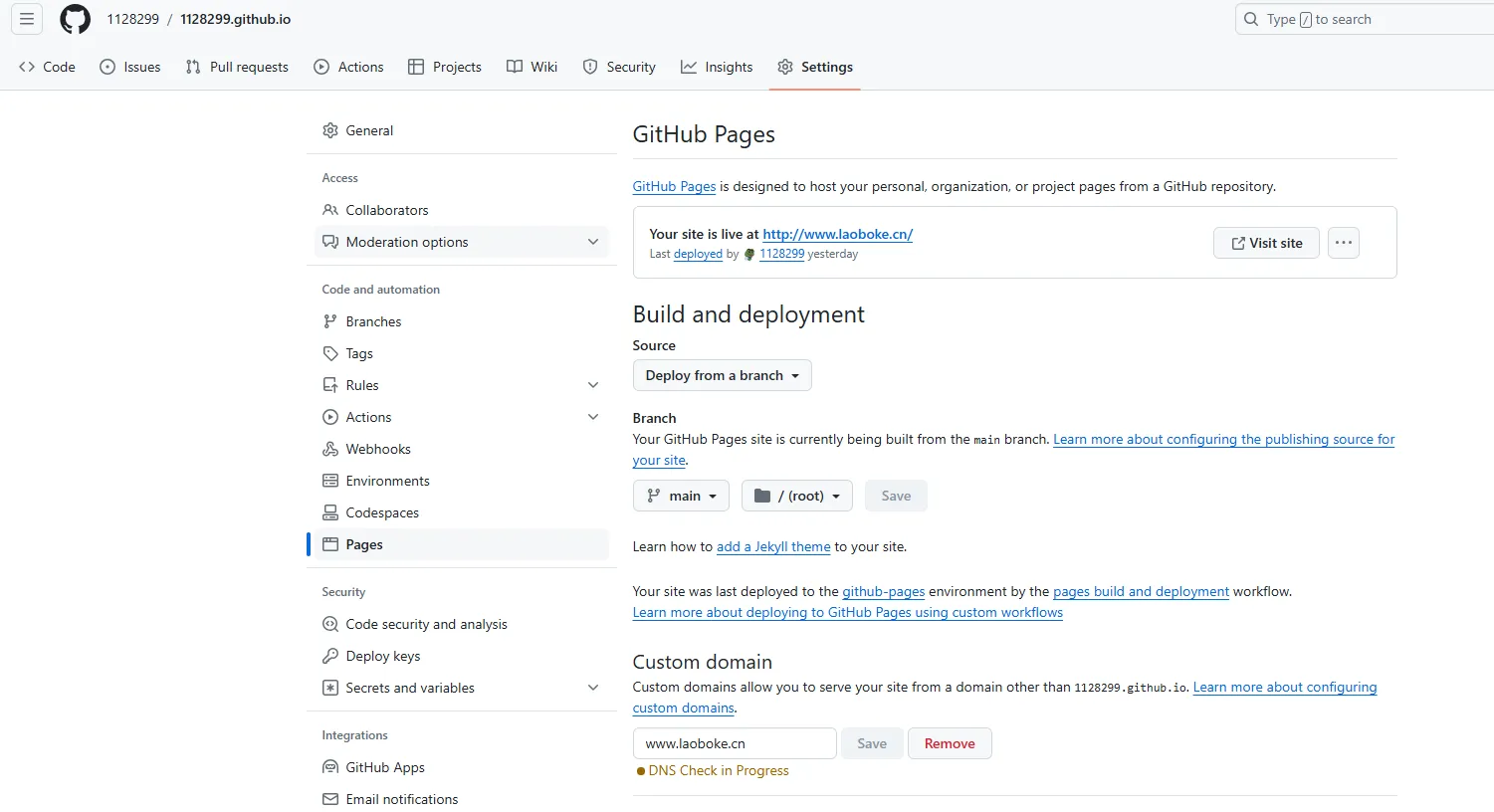Go to Codespaces settings
The image size is (1494, 812).
point(381,512)
